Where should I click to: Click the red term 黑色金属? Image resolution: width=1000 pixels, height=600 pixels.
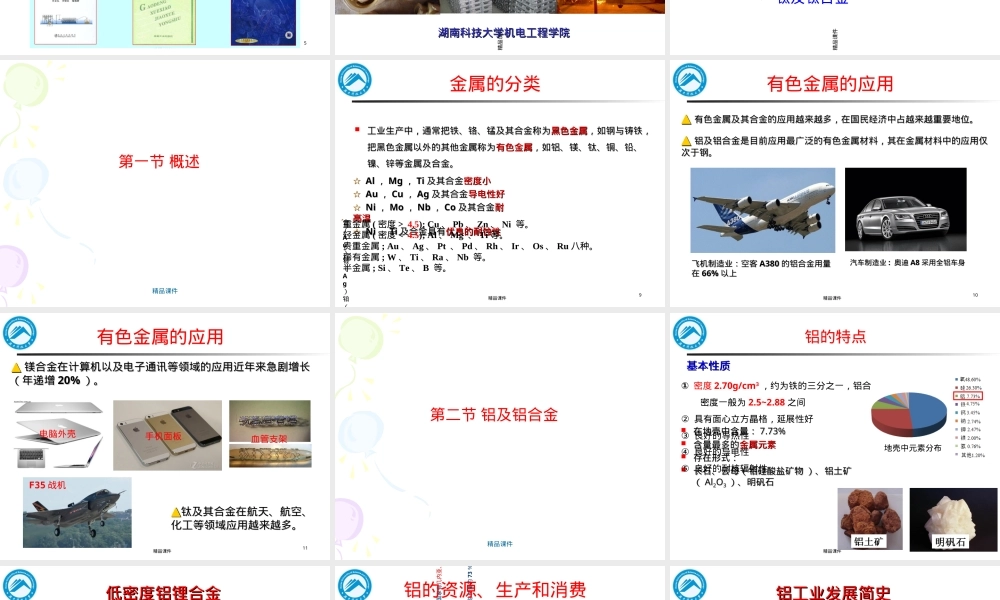[570, 131]
